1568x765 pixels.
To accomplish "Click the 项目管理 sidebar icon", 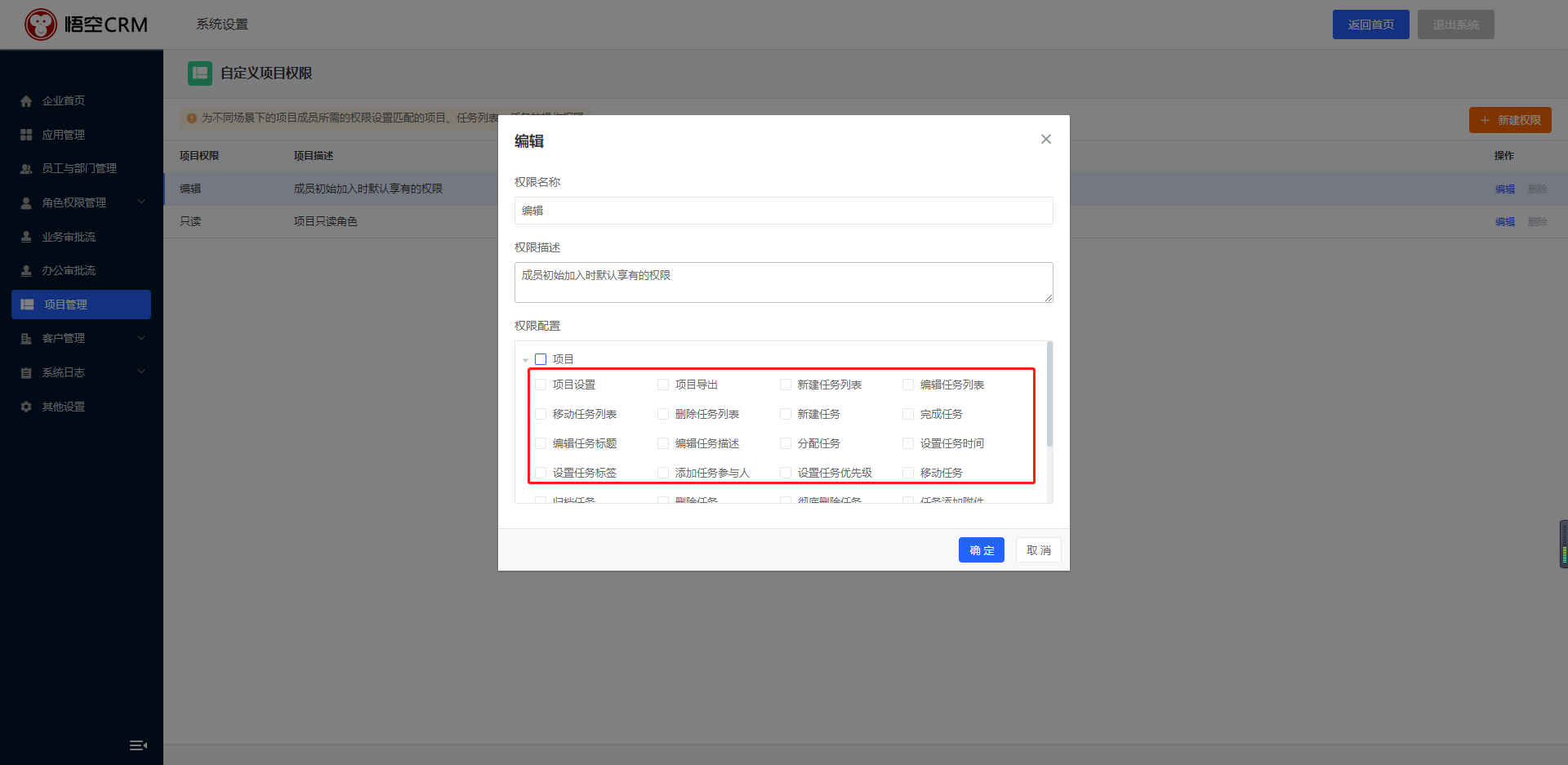I will tap(28, 305).
